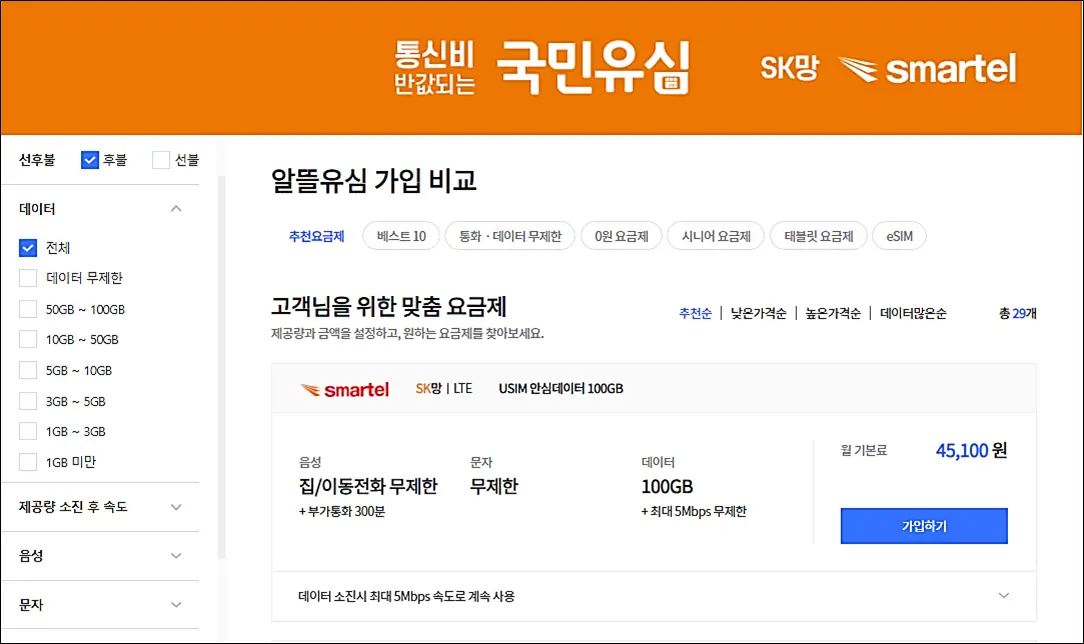The height and width of the screenshot is (644, 1084).
Task: Expand the plan card detail chevron
Action: click(x=1003, y=594)
